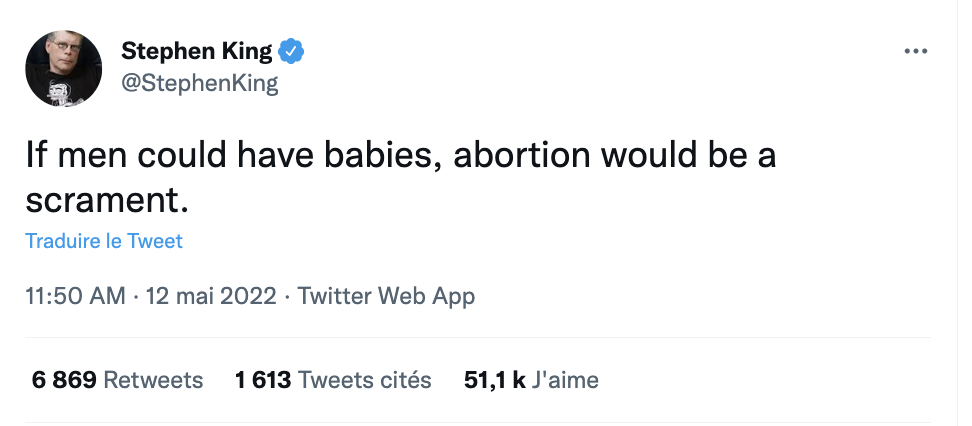Click the 51,1 k likes number

pyautogui.click(x=495, y=380)
